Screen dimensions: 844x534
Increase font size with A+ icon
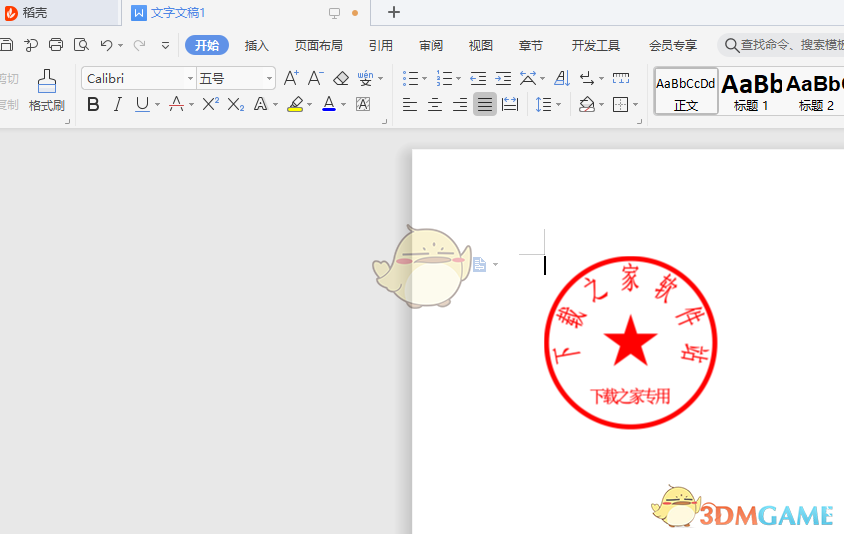(x=291, y=79)
